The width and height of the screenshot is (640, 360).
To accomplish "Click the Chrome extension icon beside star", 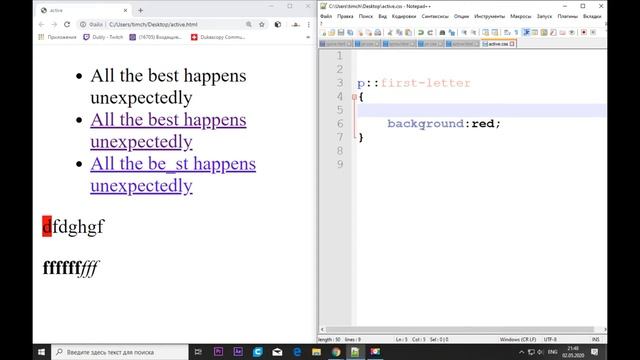I will tap(278, 24).
